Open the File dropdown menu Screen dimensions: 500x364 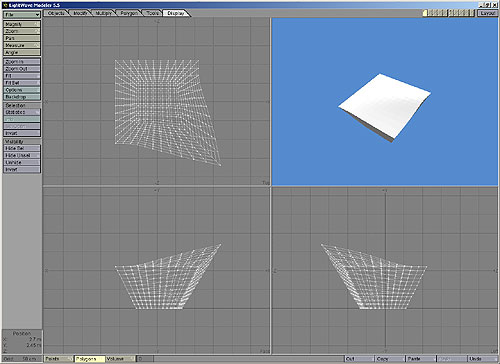(x=22, y=15)
